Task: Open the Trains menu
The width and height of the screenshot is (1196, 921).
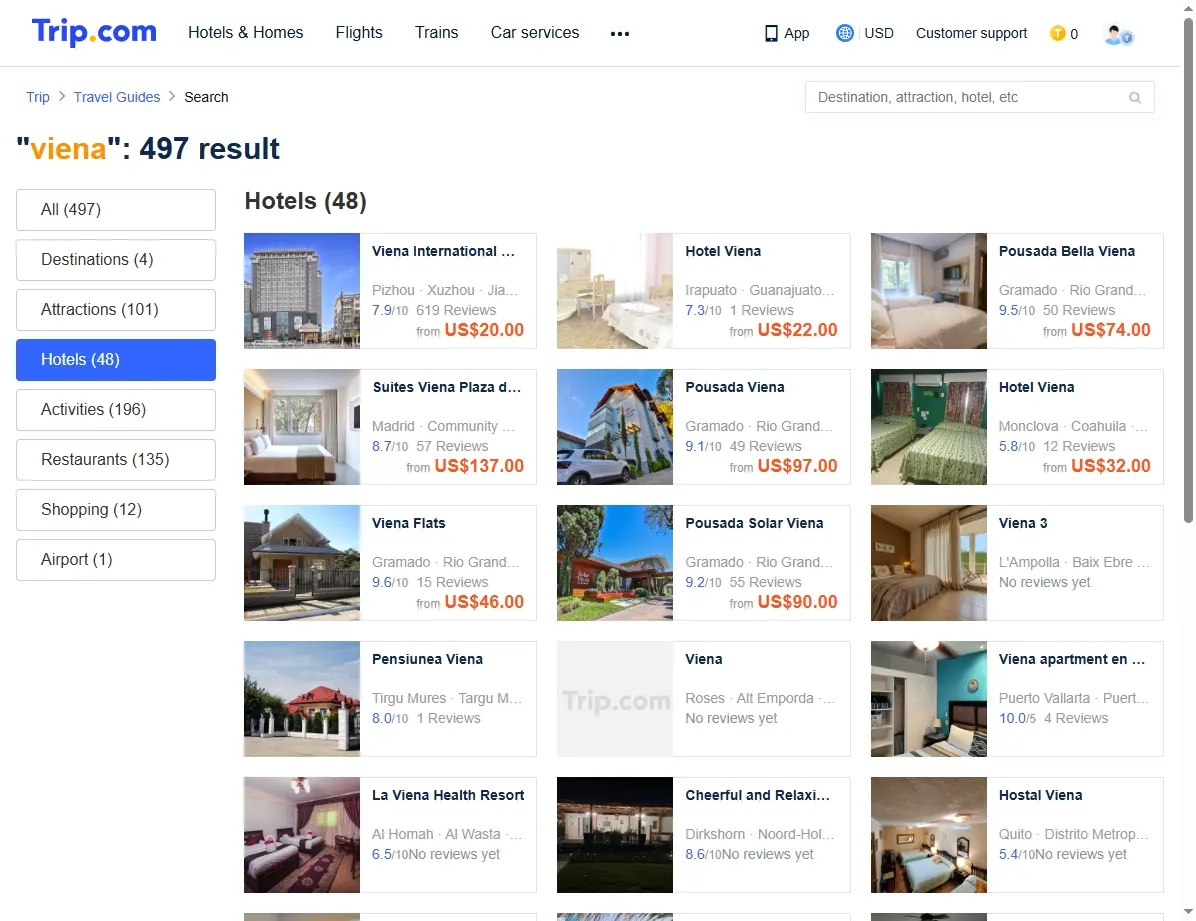Action: [436, 33]
